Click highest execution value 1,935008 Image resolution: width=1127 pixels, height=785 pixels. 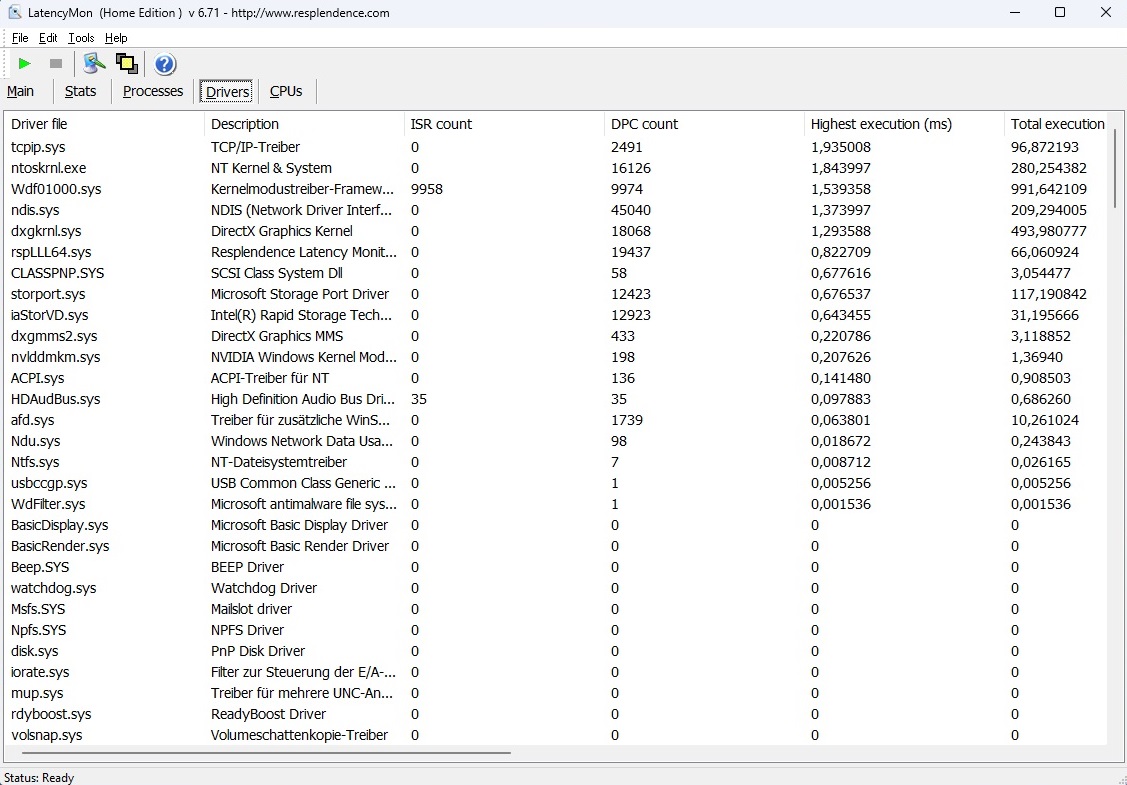coord(841,147)
